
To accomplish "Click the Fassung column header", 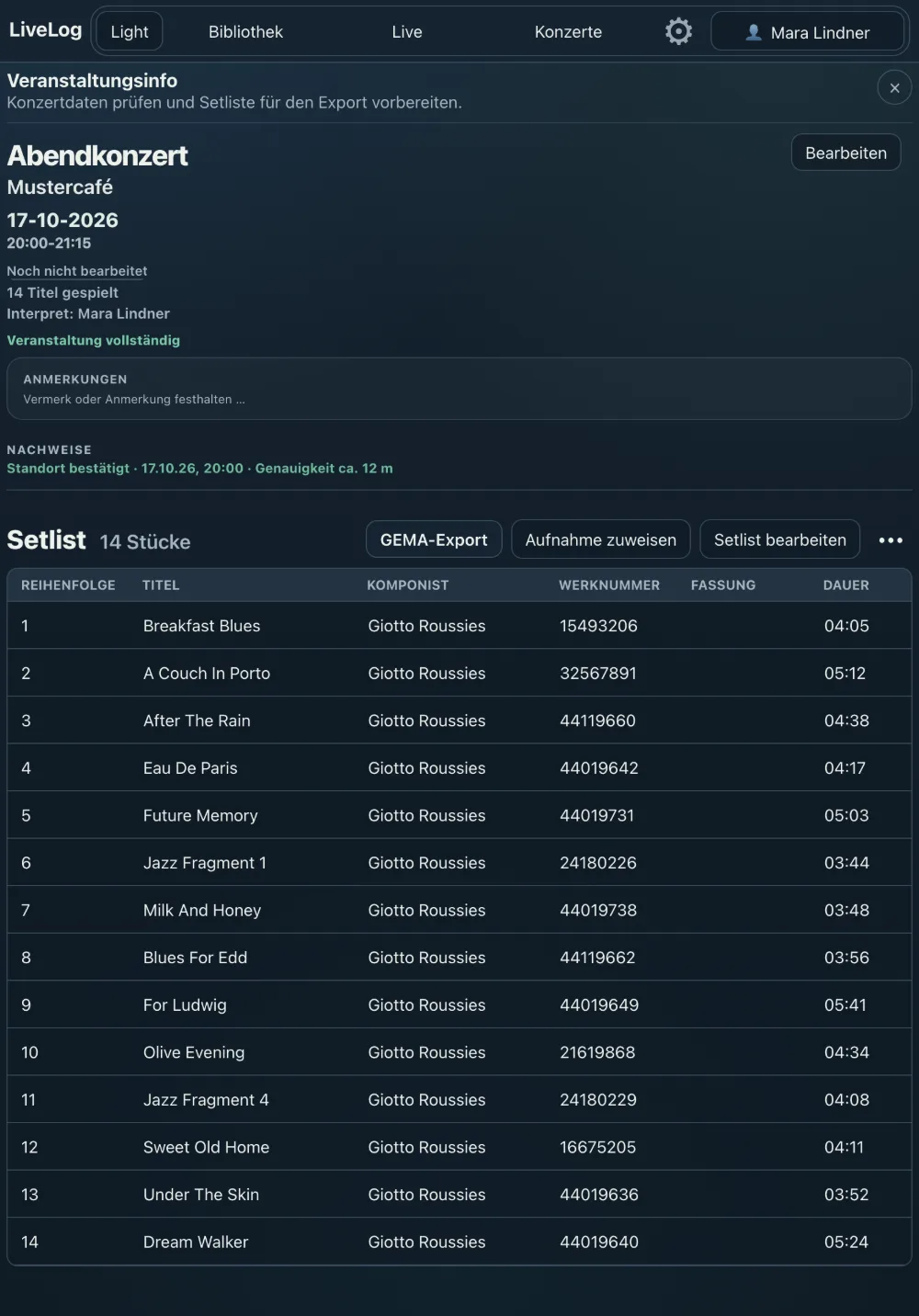I will click(723, 585).
